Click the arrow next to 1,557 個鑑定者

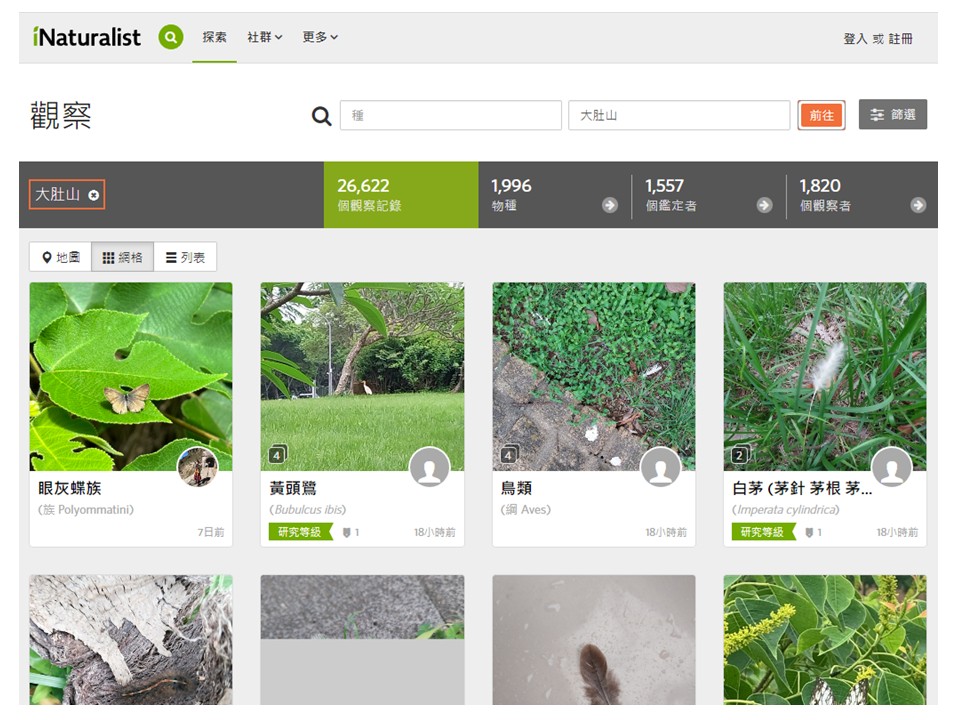tap(764, 205)
